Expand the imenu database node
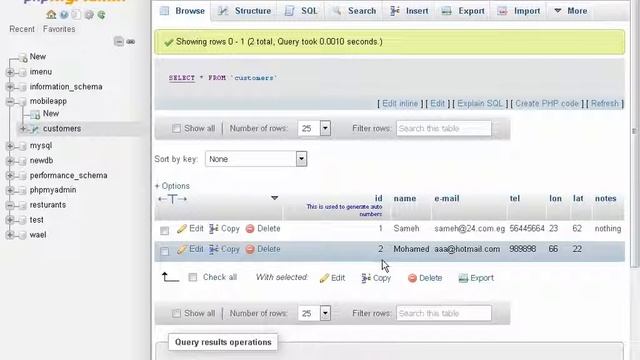Image resolution: width=640 pixels, height=360 pixels. (x=10, y=72)
